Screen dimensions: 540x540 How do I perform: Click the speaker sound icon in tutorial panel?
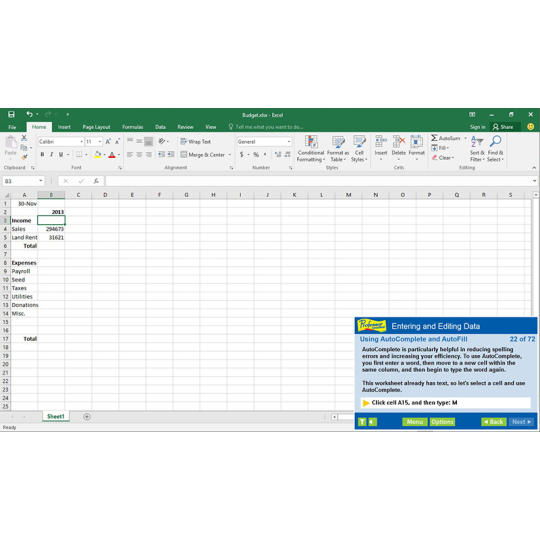[372, 422]
